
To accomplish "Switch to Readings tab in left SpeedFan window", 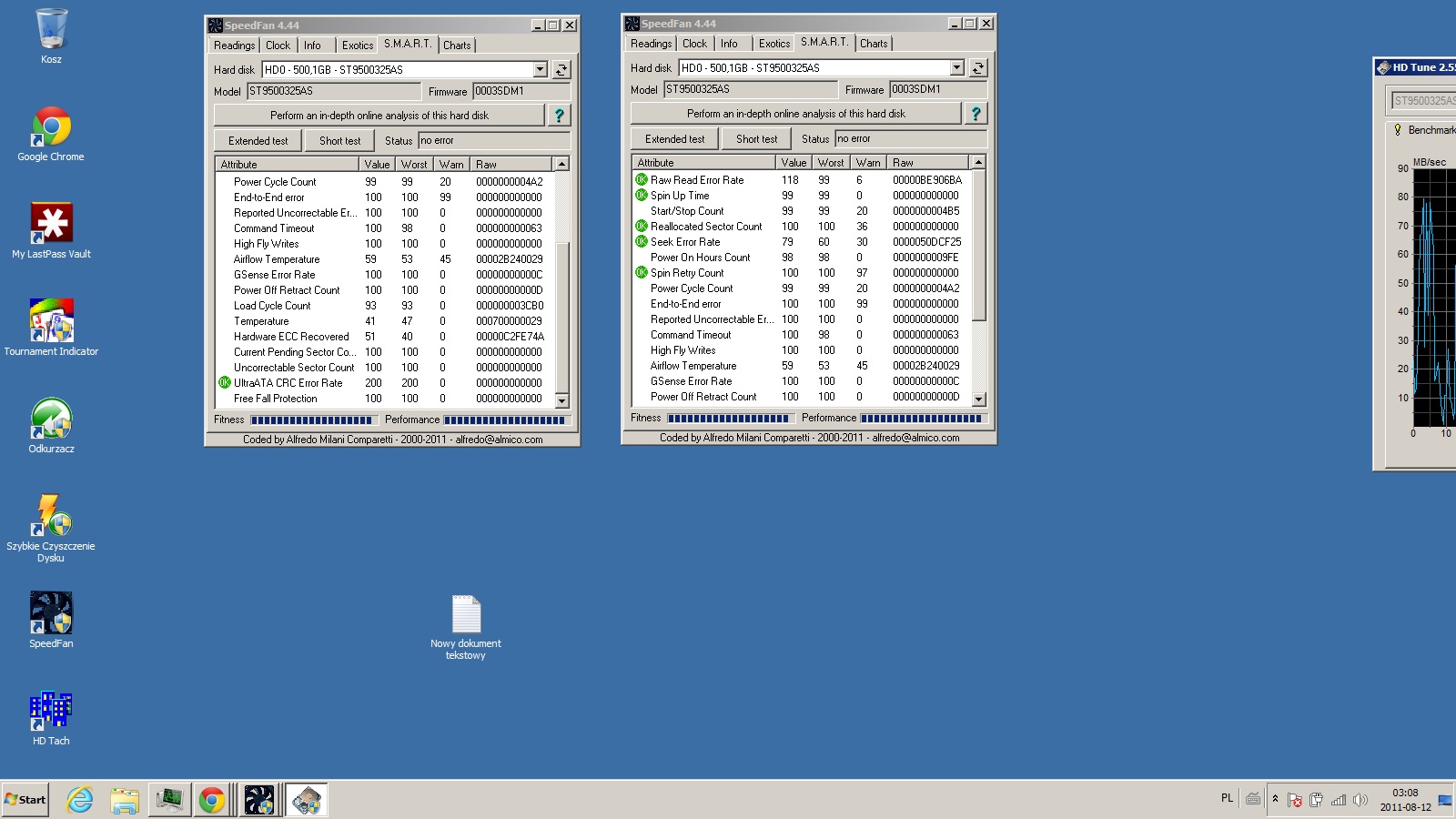I will pyautogui.click(x=235, y=45).
